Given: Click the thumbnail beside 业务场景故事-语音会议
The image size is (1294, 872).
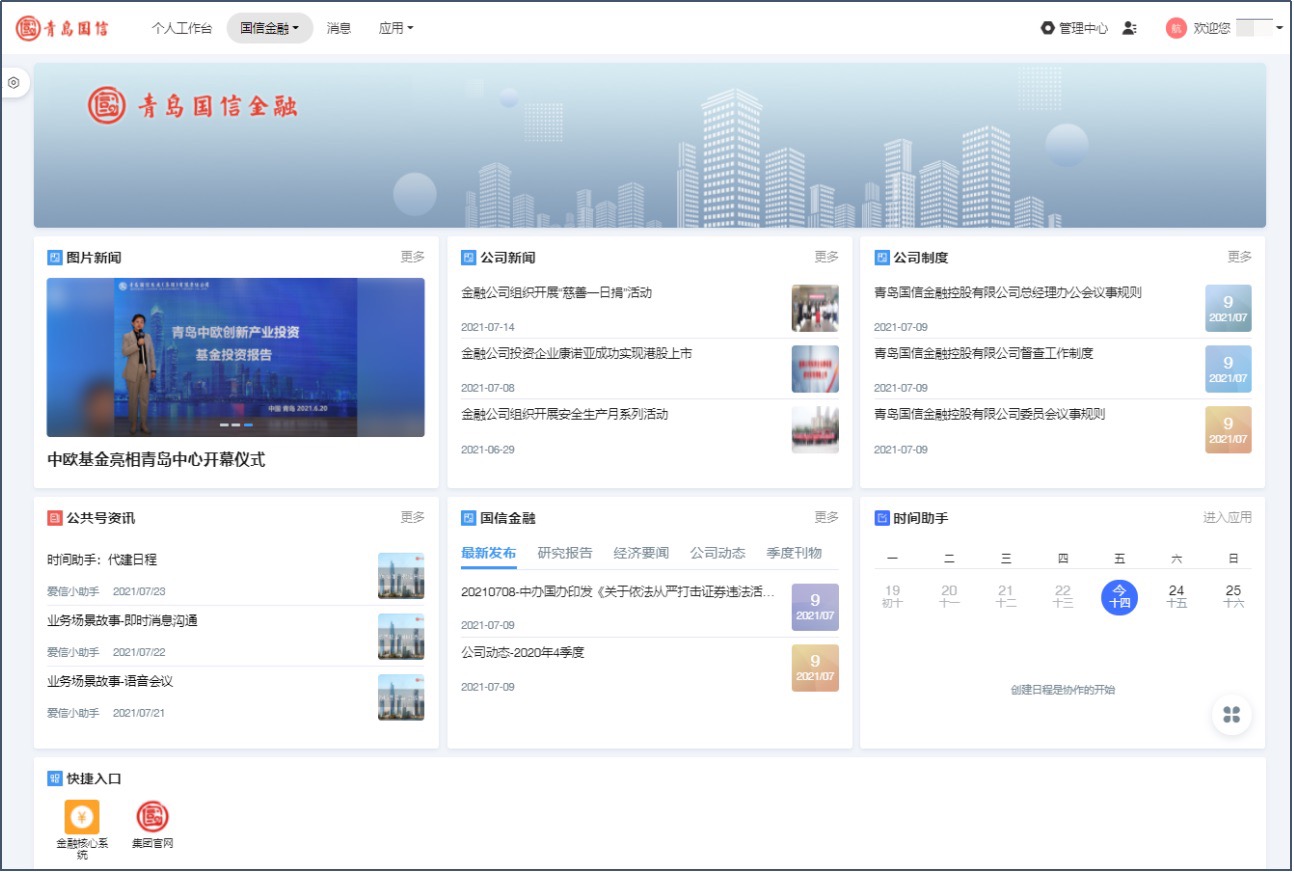Looking at the screenshot, I should [x=401, y=697].
